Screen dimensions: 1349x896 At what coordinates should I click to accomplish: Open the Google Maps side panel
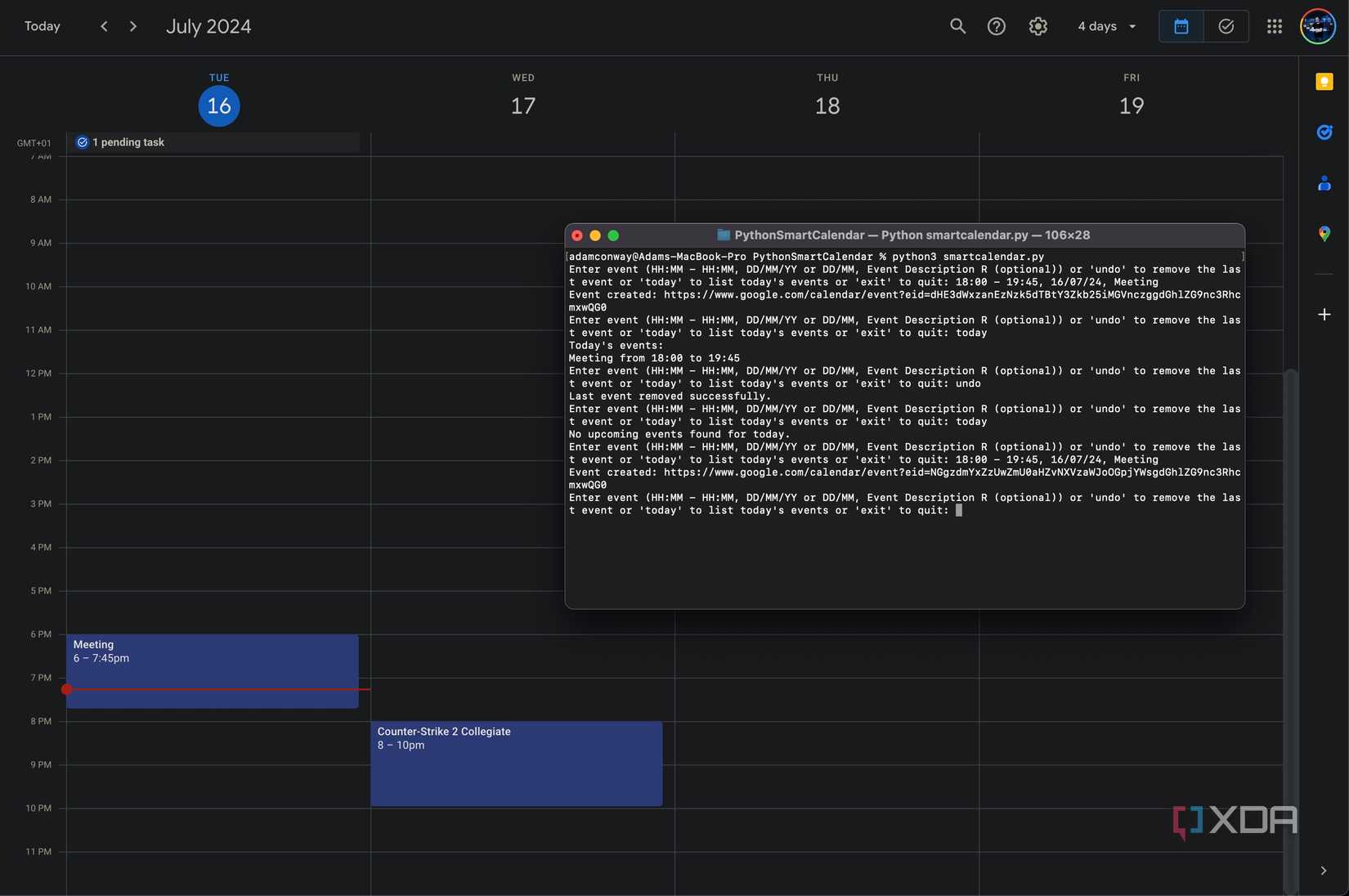(1324, 235)
